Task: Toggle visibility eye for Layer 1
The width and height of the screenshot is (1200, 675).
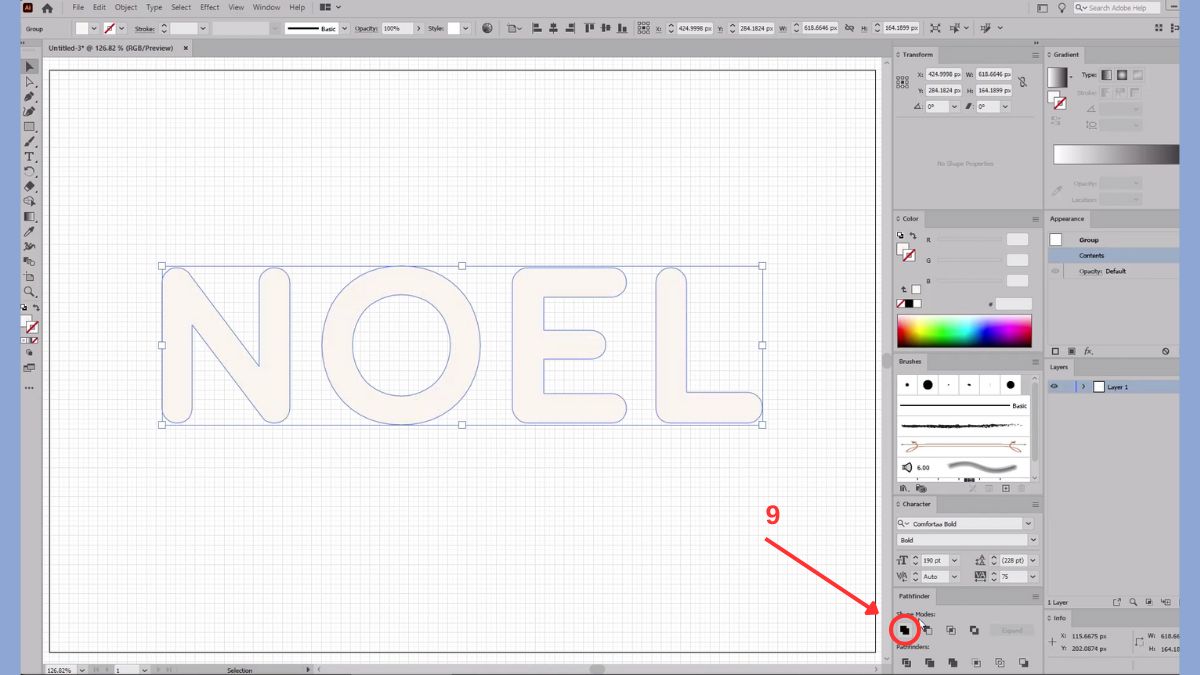Action: pos(1054,386)
